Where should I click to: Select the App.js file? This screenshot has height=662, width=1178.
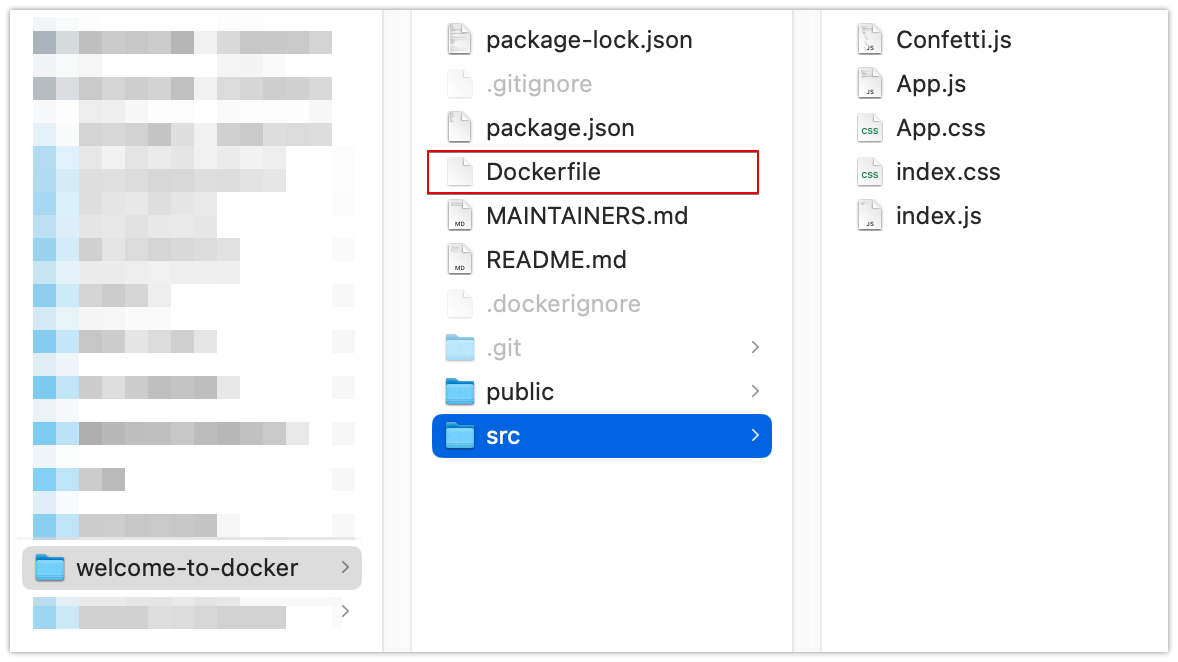[x=930, y=84]
